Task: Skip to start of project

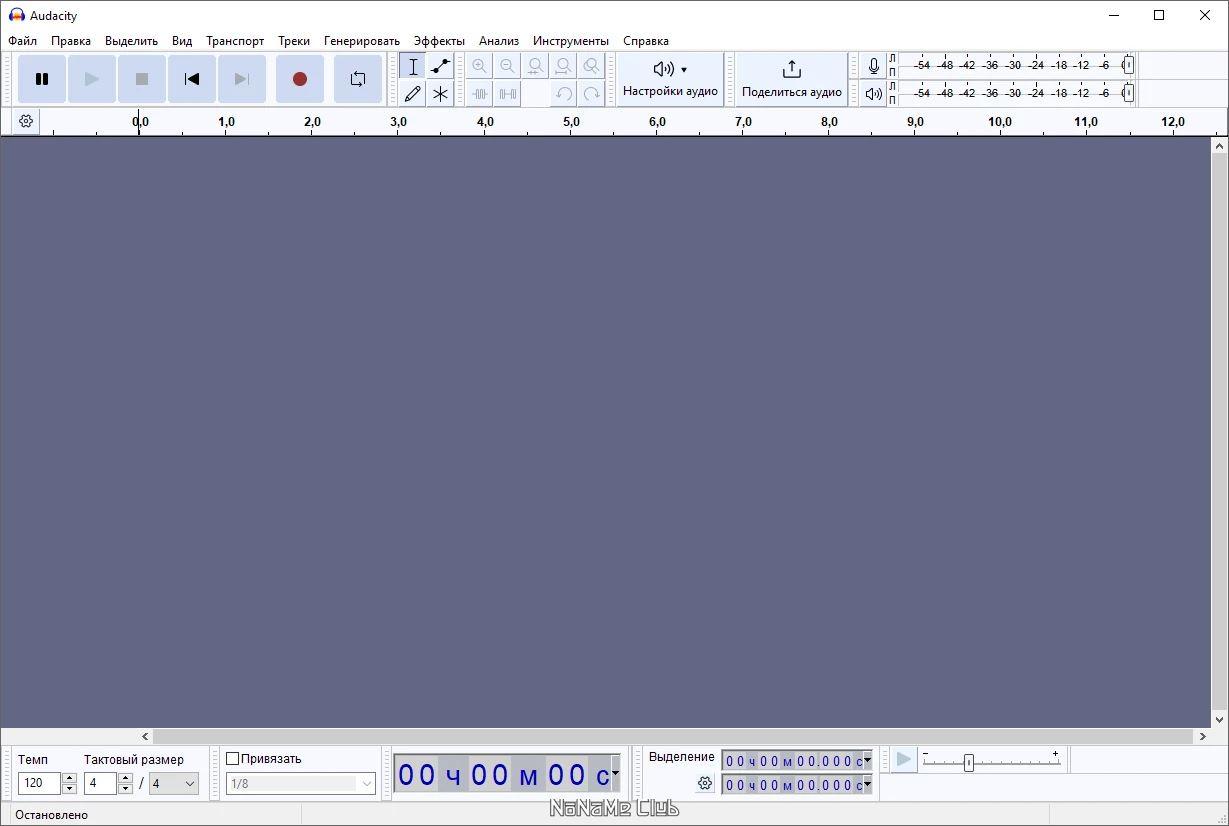Action: pyautogui.click(x=192, y=79)
